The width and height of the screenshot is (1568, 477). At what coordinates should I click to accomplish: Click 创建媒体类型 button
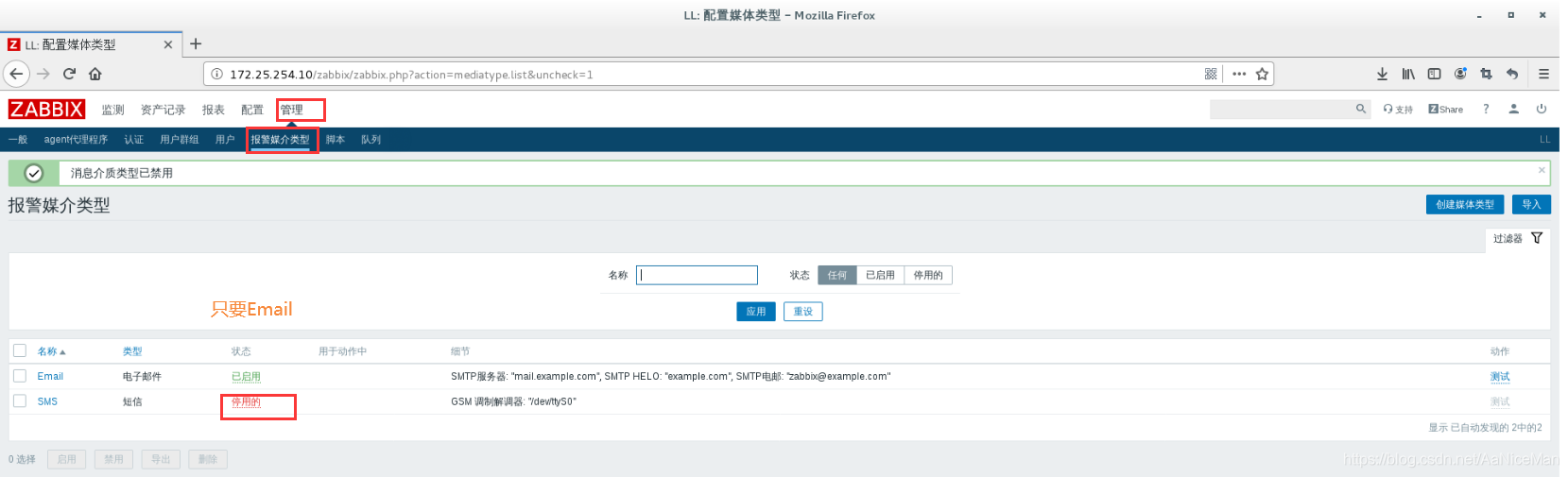click(1465, 205)
